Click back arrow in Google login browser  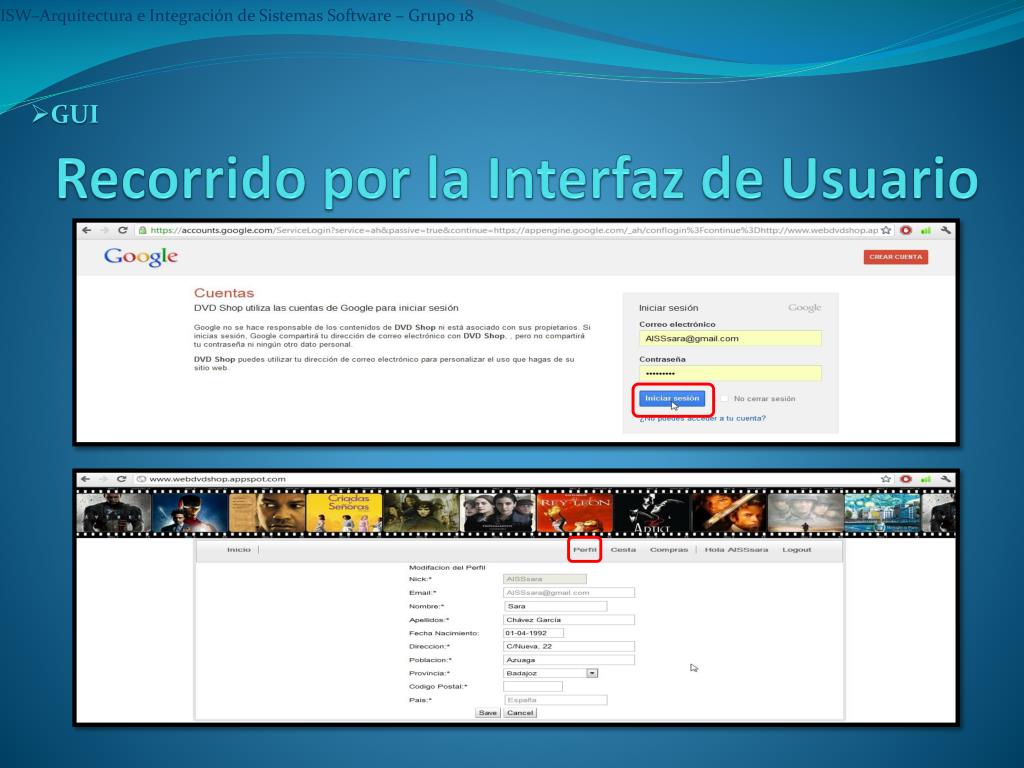point(86,230)
